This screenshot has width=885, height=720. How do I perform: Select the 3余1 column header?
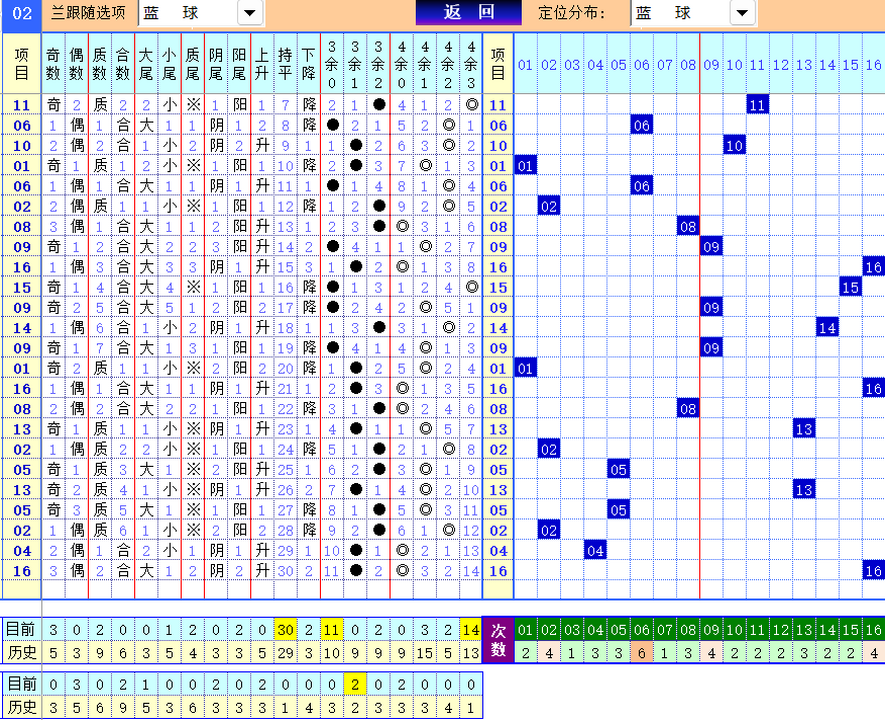tap(354, 63)
